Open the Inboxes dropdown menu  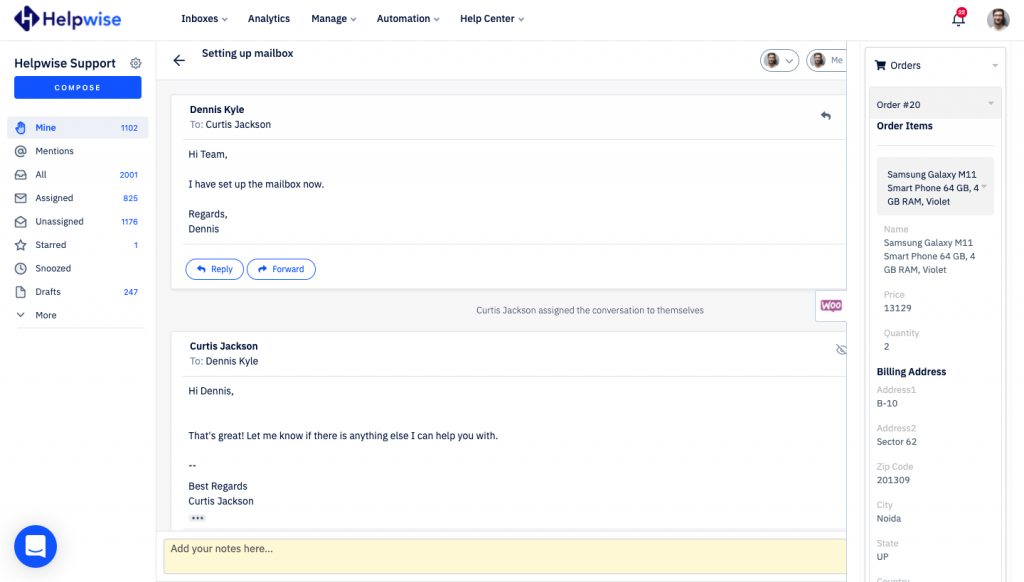pyautogui.click(x=204, y=19)
